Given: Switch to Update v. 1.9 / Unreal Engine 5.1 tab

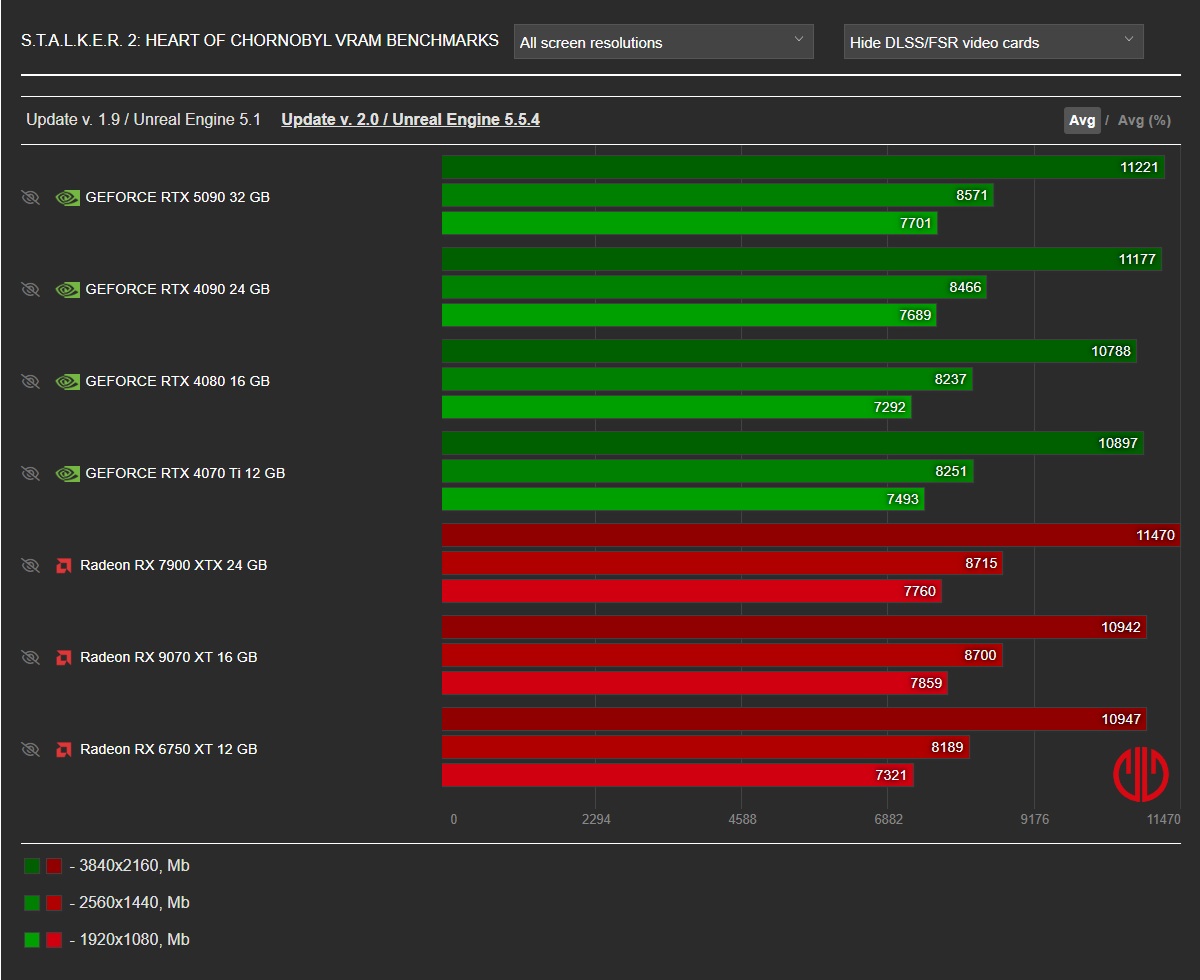Looking at the screenshot, I should click(143, 119).
